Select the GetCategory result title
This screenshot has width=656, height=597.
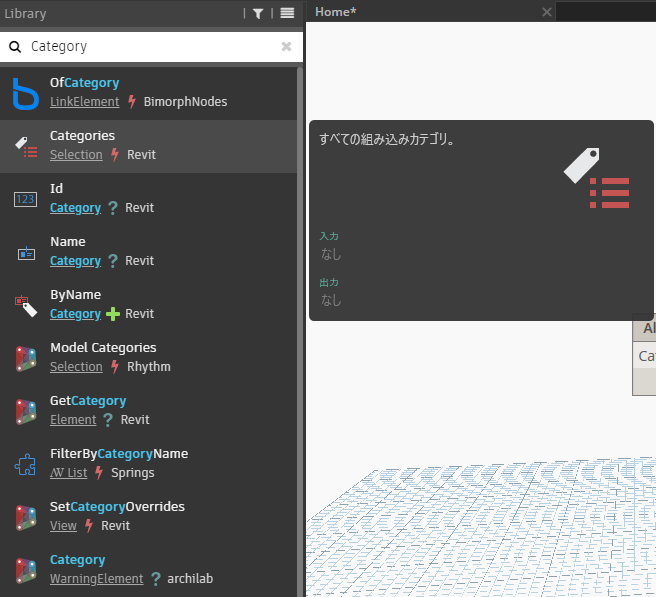tap(88, 401)
